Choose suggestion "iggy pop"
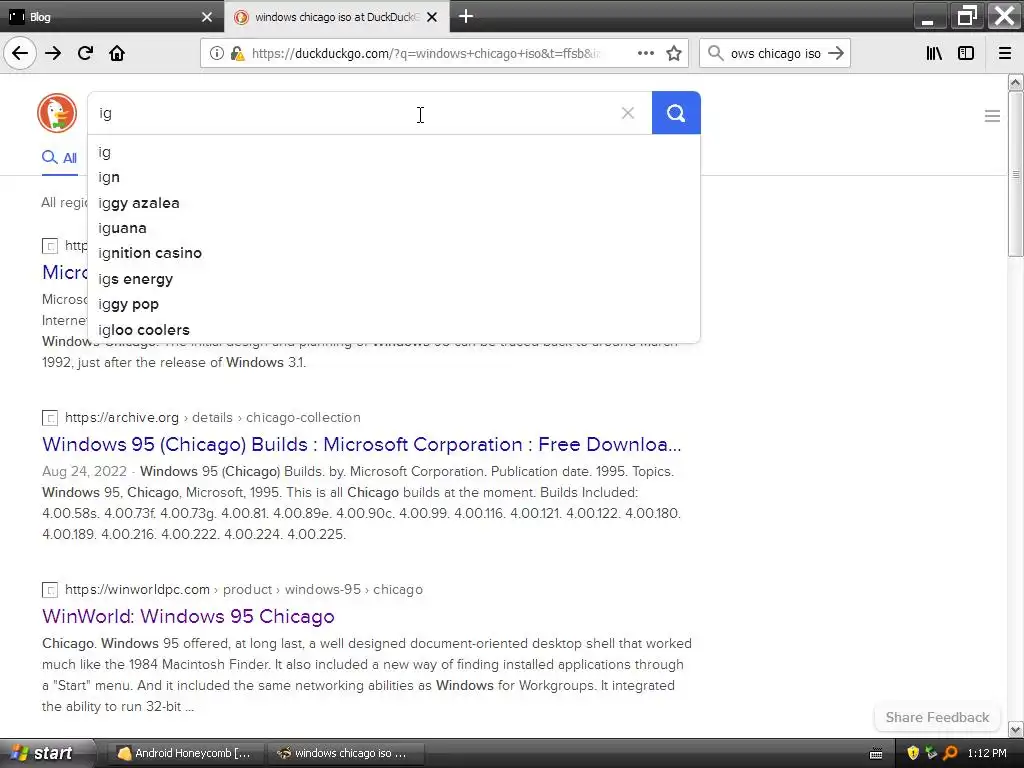 394,304
